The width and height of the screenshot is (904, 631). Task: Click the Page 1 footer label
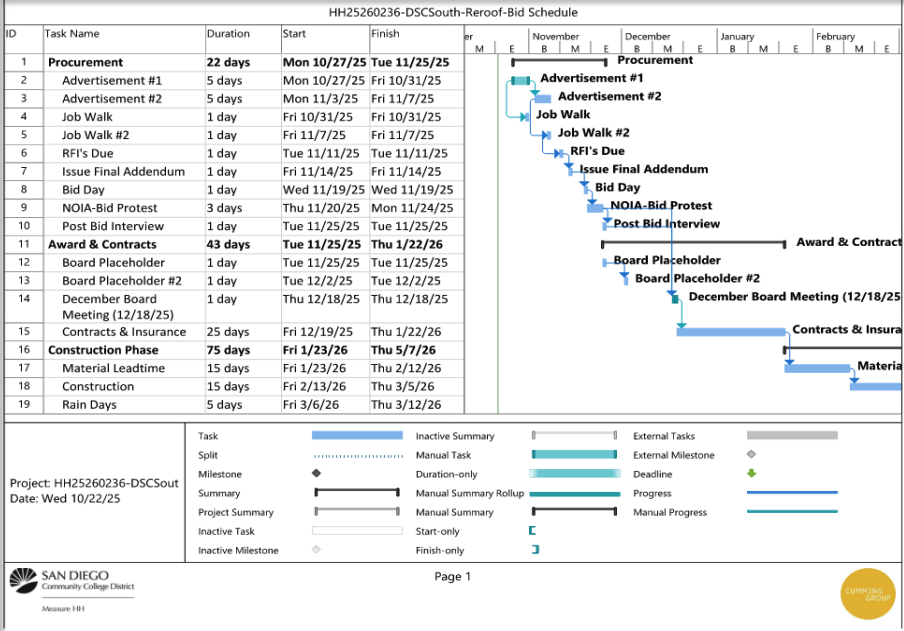pyautogui.click(x=452, y=576)
